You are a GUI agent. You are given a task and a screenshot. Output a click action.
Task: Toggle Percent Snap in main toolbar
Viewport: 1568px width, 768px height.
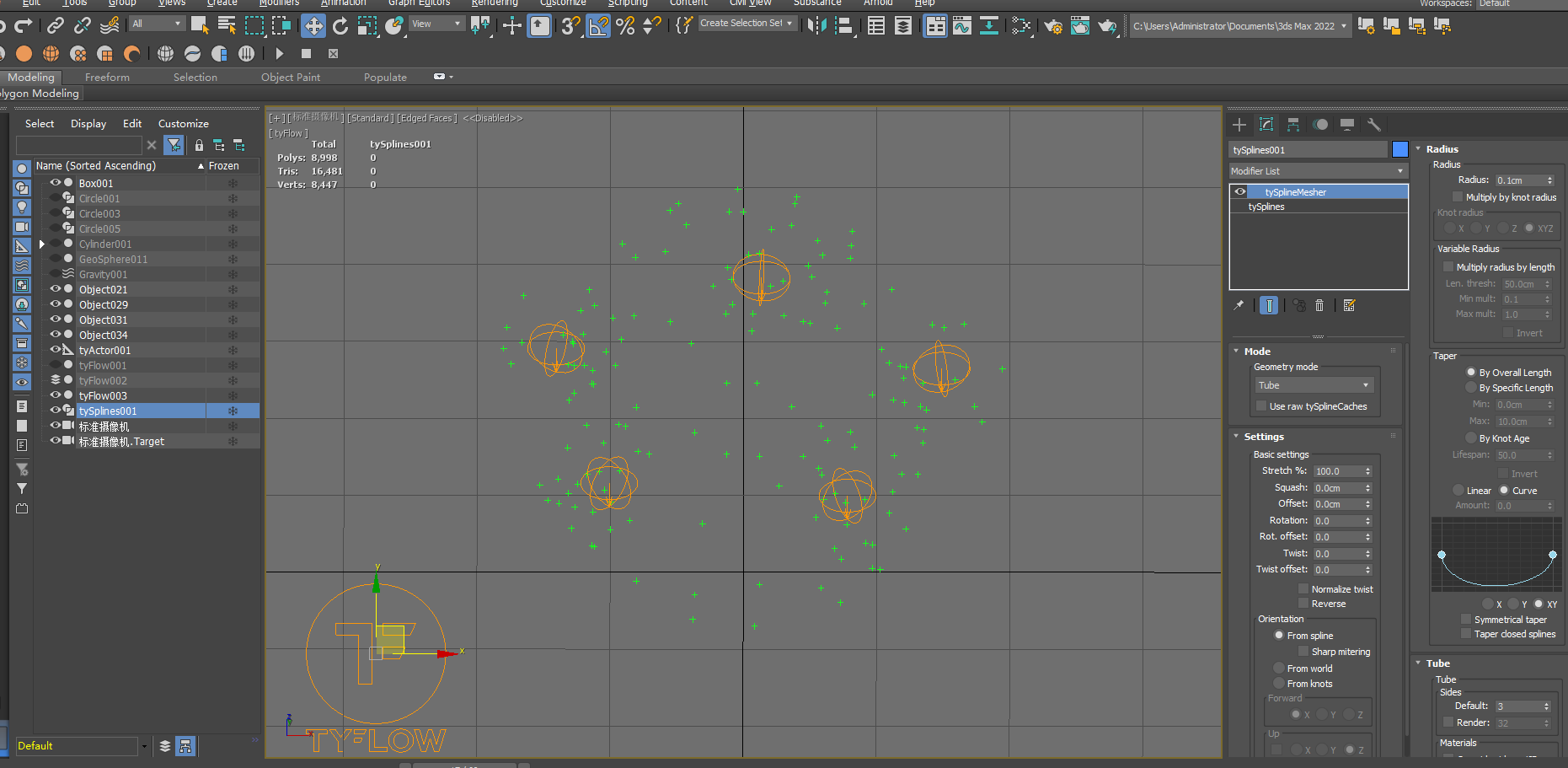coord(625,26)
